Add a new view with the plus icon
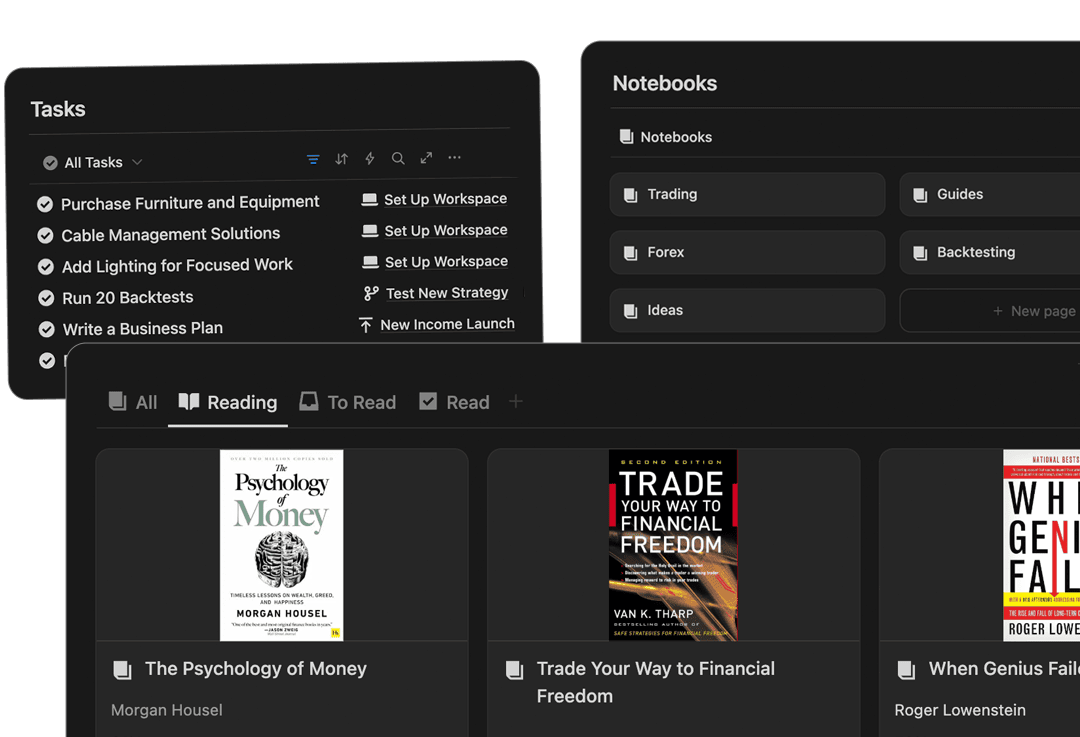Viewport: 1080px width, 737px height. pos(515,401)
